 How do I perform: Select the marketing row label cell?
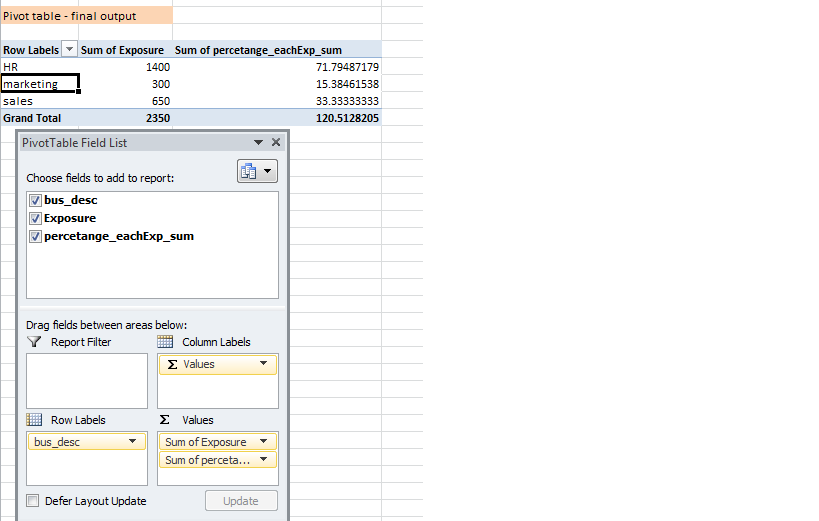(x=40, y=84)
